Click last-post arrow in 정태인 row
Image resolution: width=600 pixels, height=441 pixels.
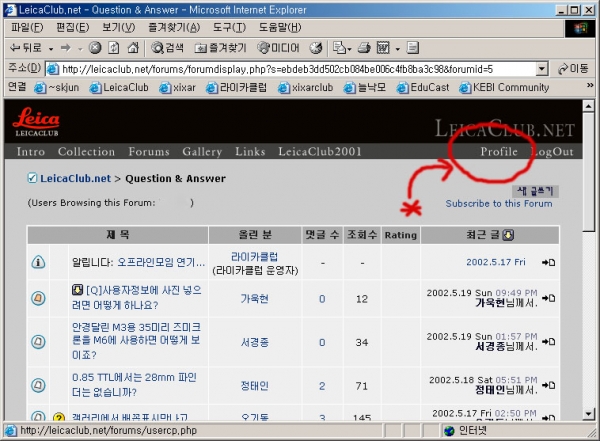point(548,385)
